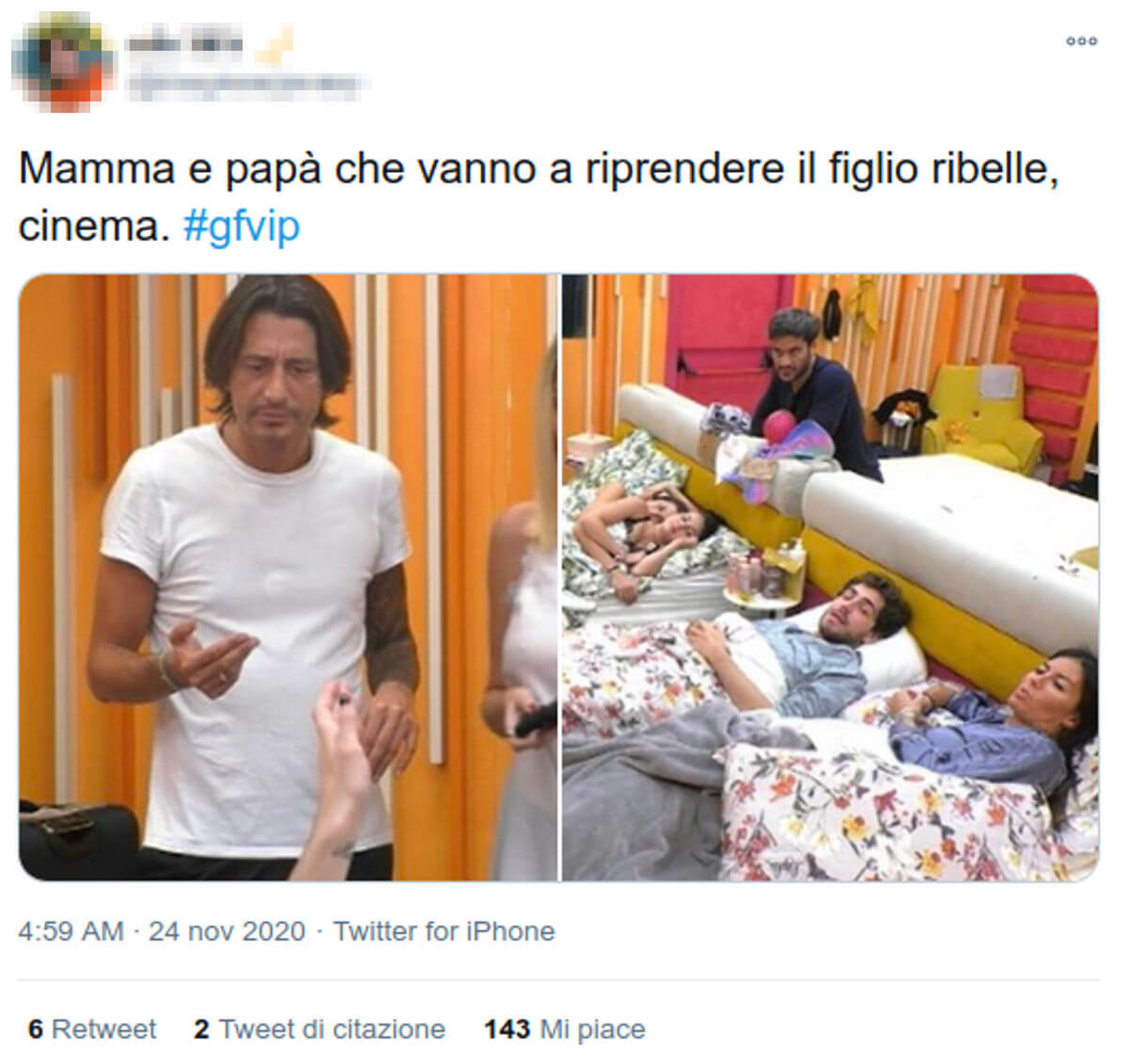Open the right photo of the bedroom scene

[x=830, y=577]
